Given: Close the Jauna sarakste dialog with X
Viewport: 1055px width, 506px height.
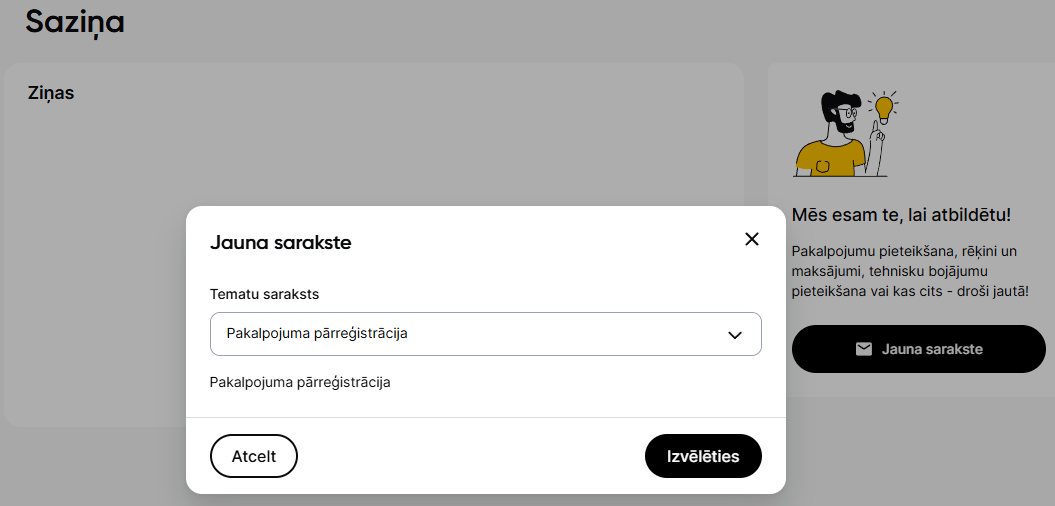Looking at the screenshot, I should (x=752, y=239).
